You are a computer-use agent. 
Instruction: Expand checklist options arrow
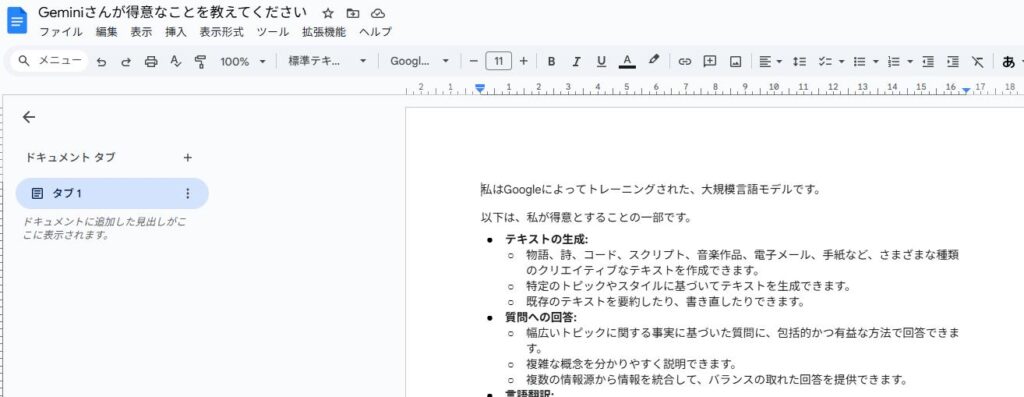pyautogui.click(x=841, y=61)
